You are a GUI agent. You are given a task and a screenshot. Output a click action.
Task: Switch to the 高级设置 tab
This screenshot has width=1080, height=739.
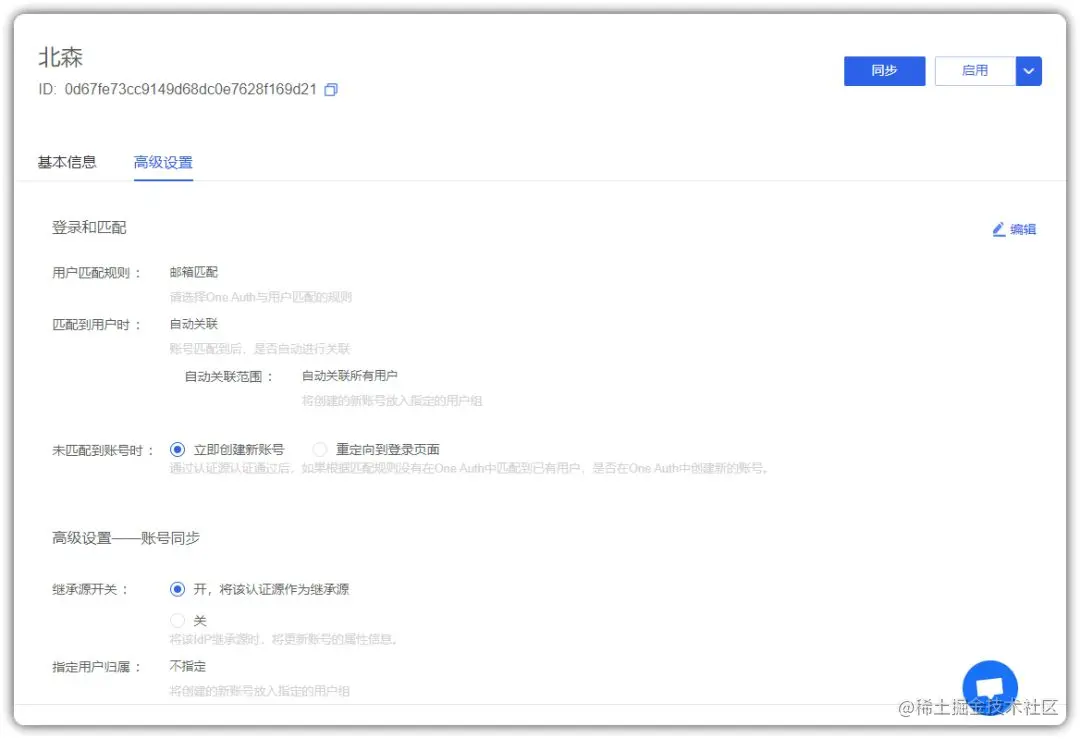(163, 163)
